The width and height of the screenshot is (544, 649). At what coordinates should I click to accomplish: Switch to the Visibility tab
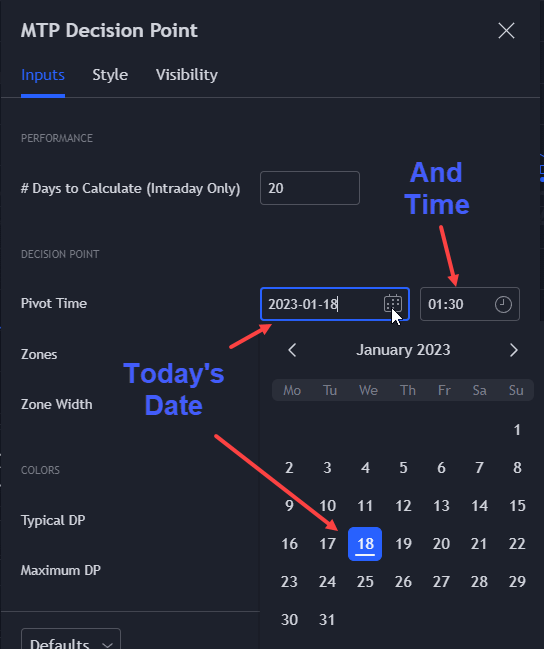click(x=187, y=75)
